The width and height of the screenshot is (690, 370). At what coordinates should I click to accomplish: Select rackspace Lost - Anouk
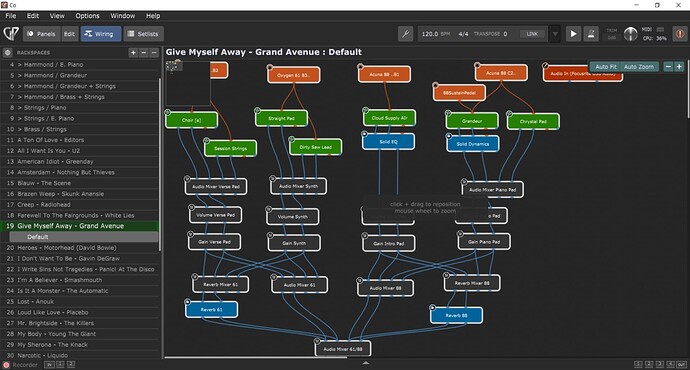pyautogui.click(x=80, y=301)
